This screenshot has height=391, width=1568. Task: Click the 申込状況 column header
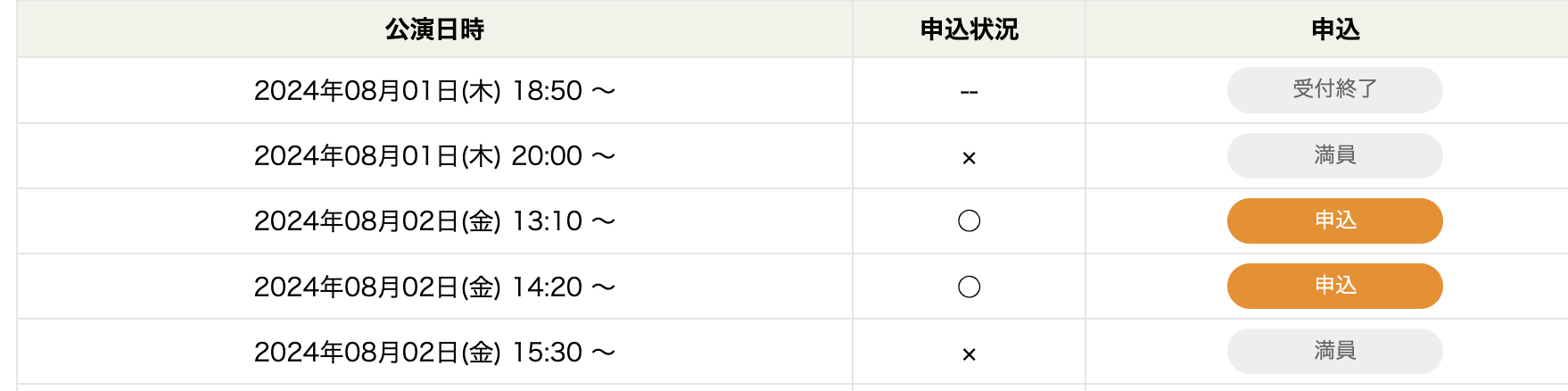click(969, 29)
